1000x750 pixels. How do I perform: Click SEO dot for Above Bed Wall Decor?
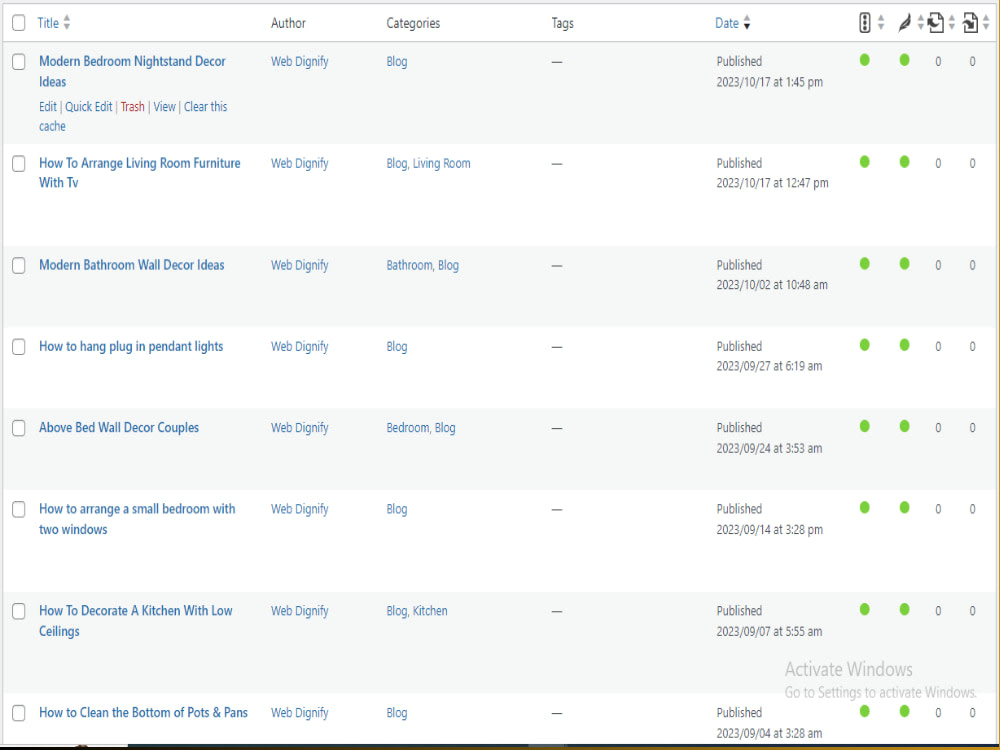864,426
